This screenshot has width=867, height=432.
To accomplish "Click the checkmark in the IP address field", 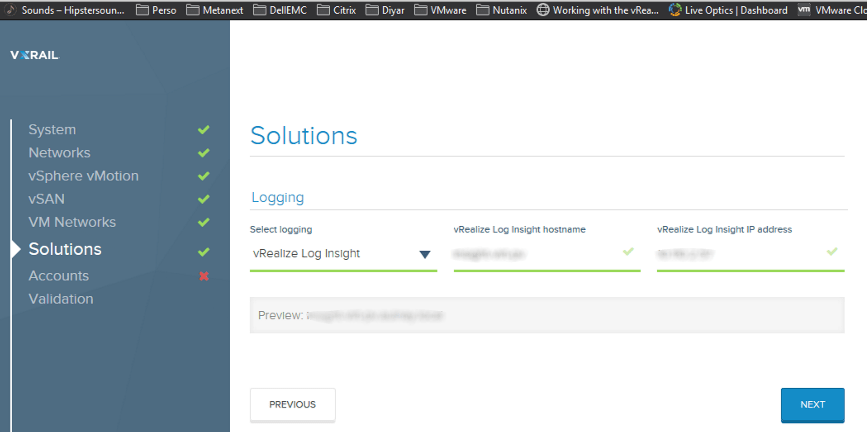I will click(832, 251).
